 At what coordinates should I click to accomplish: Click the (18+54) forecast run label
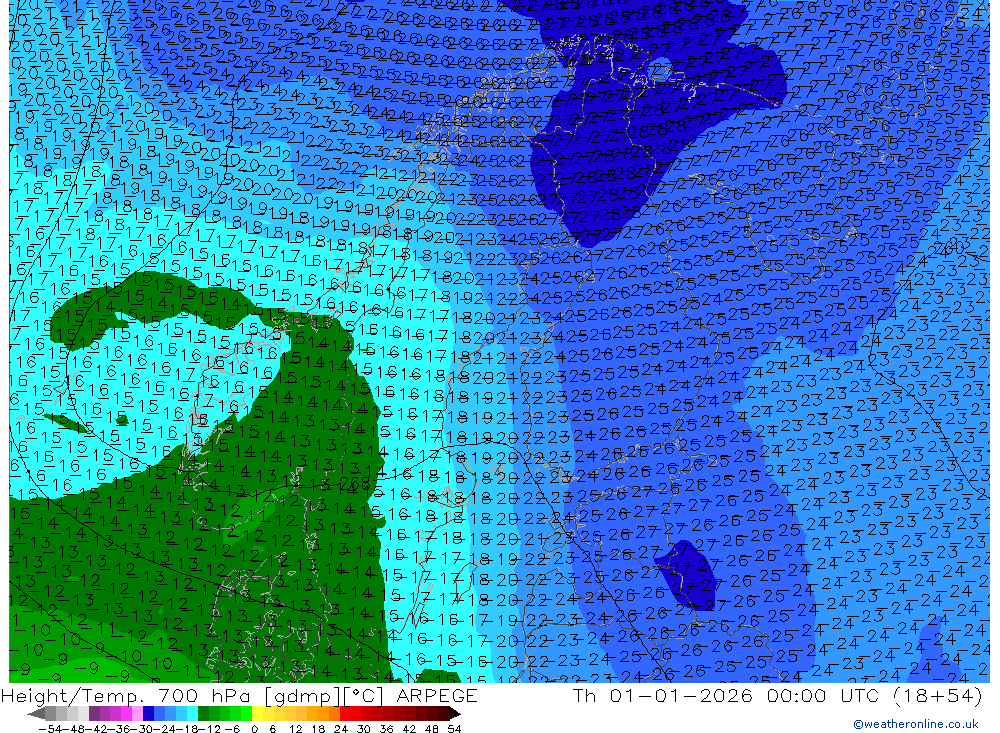939,696
